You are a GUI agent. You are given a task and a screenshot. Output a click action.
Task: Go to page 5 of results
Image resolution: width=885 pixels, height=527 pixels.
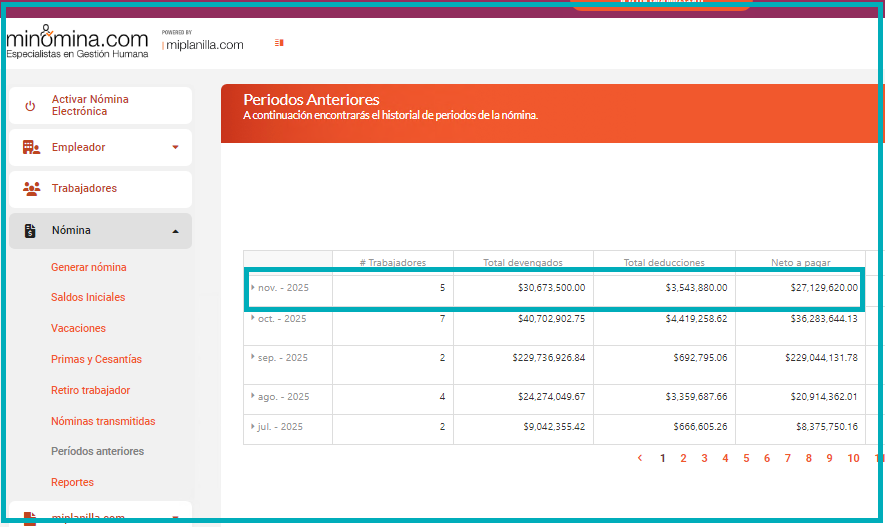pos(746,458)
